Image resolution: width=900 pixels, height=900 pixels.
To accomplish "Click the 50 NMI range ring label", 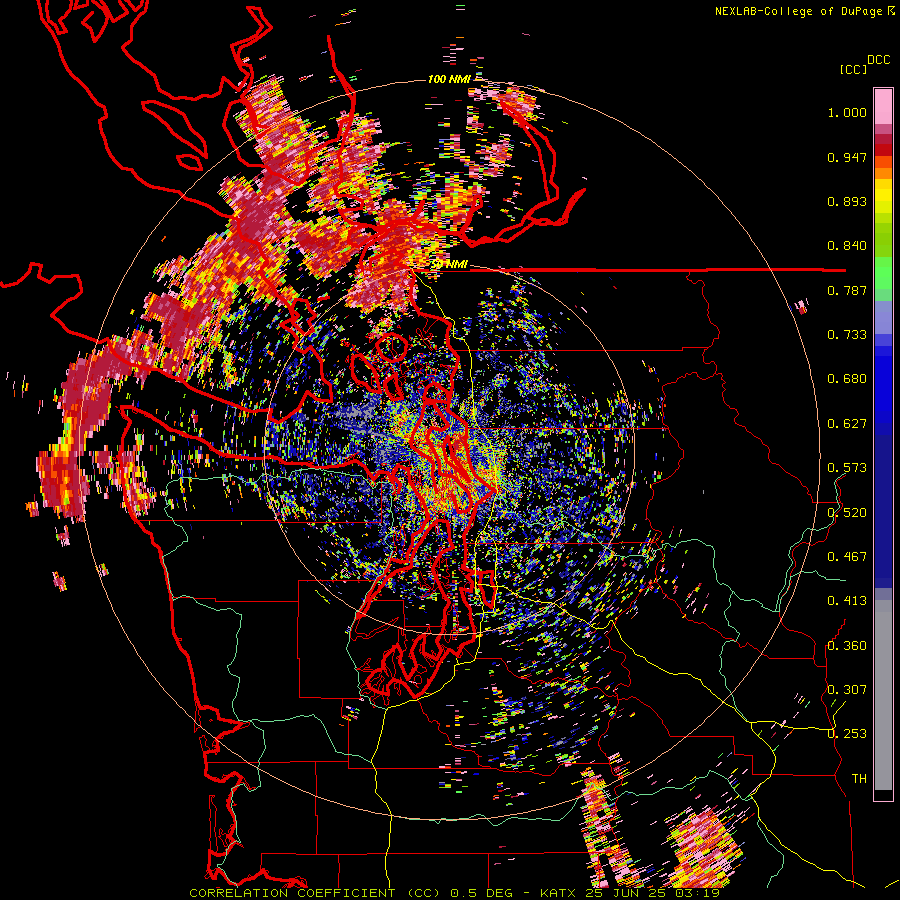I will coord(449,265).
